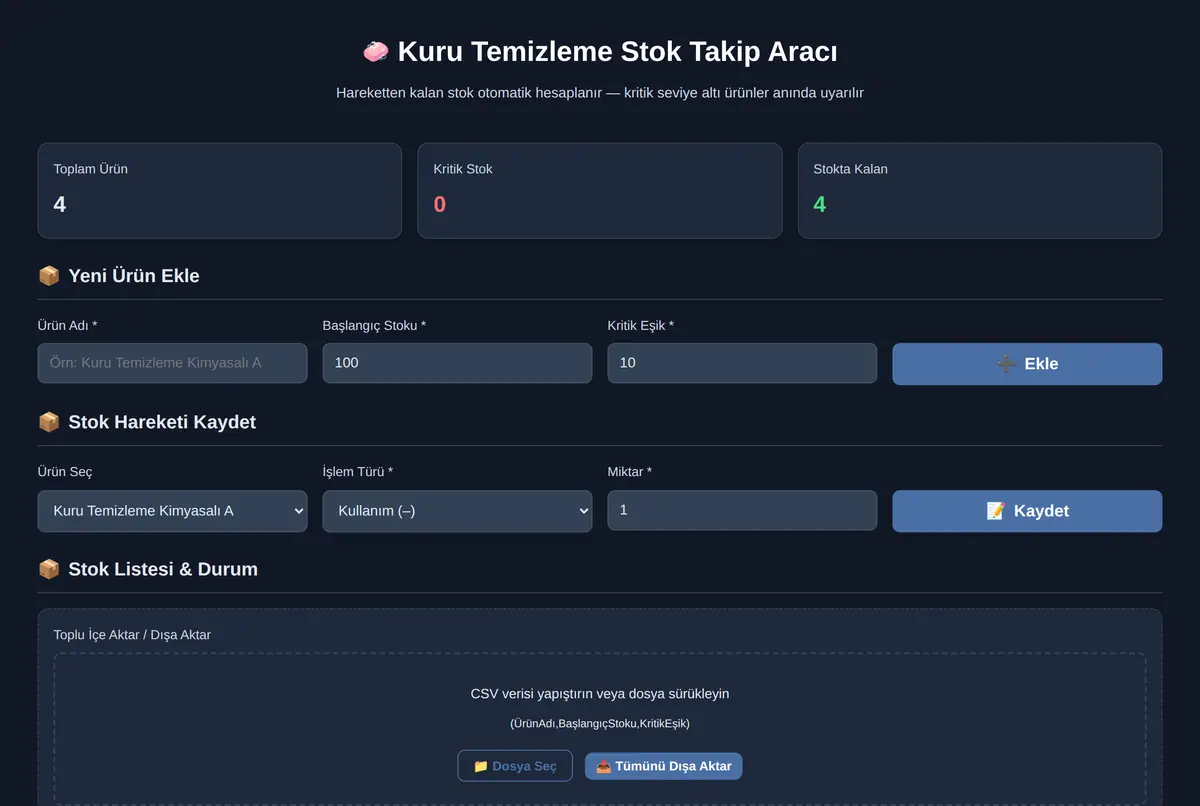Click the 'Toplu İçe Aktar / Dışa Aktar' label
1200x806 pixels.
(x=132, y=635)
